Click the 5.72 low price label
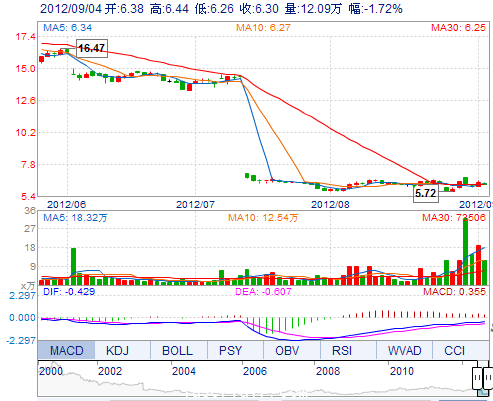This screenshot has height=401, width=493. tap(426, 193)
